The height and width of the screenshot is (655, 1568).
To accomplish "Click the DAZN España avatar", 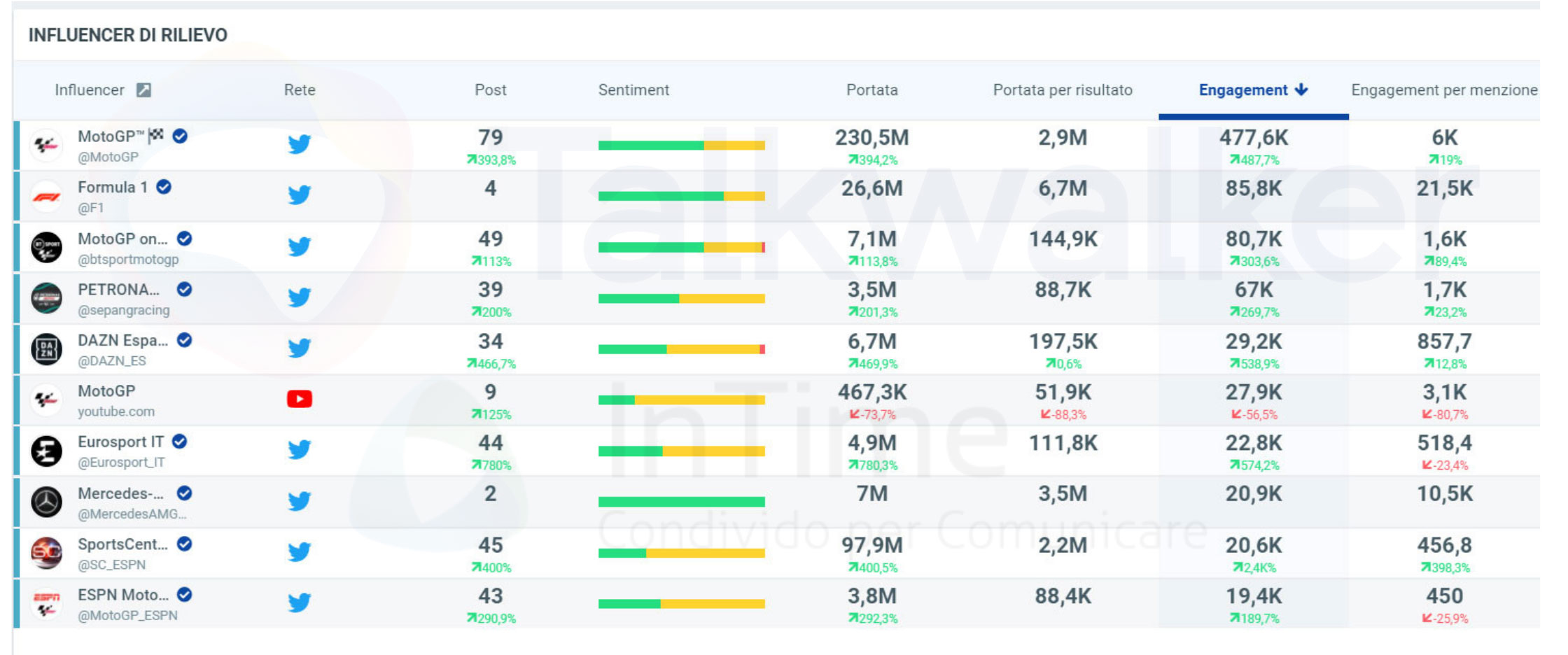I will (x=47, y=349).
